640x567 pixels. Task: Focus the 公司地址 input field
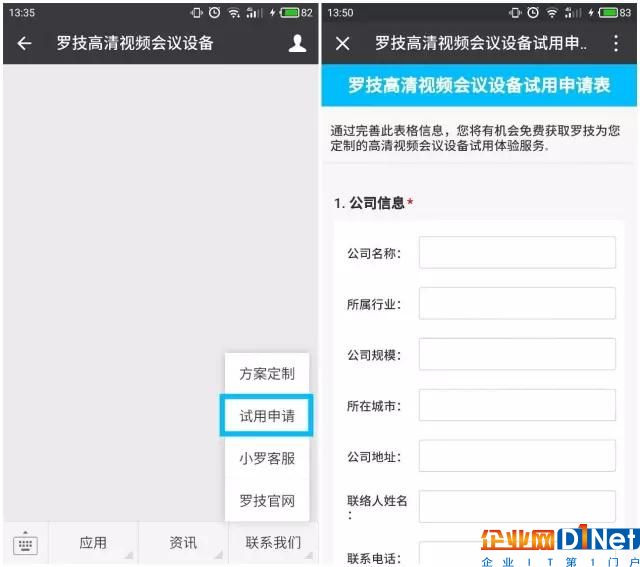pos(517,456)
